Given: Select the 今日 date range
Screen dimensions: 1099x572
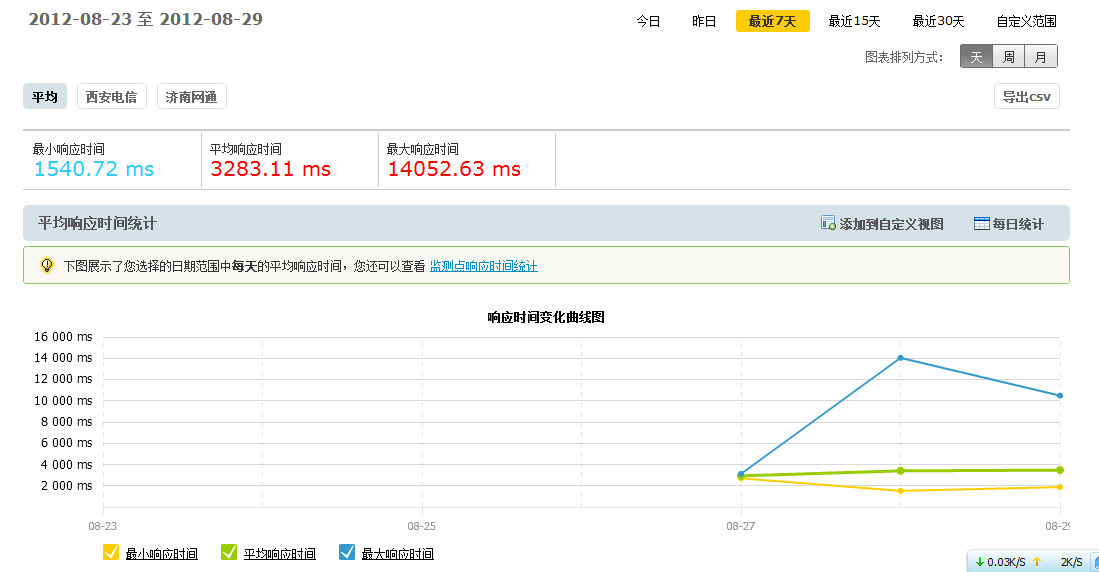Looking at the screenshot, I should point(648,21).
